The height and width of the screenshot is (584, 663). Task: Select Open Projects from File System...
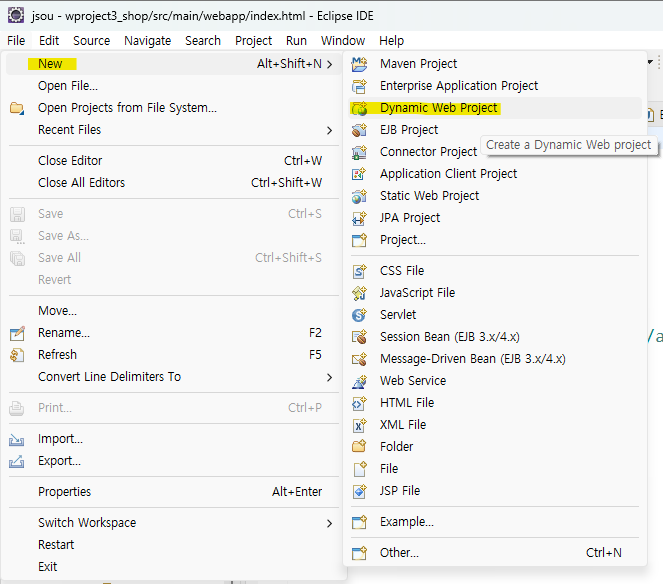(173, 108)
